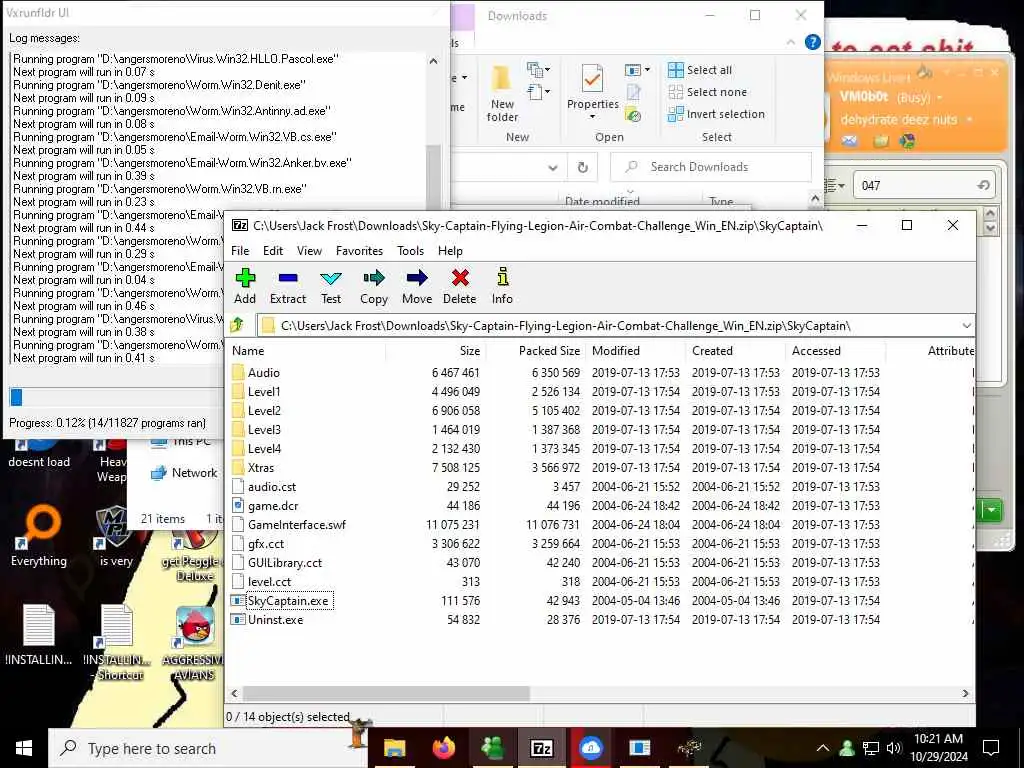Select the GameInterface.swf file
The height and width of the screenshot is (768, 1024).
(x=296, y=524)
